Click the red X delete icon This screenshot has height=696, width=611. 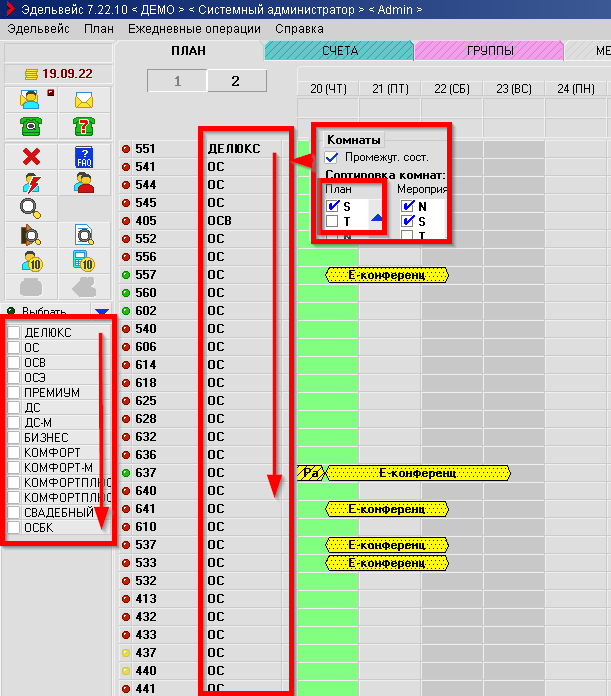(30, 156)
